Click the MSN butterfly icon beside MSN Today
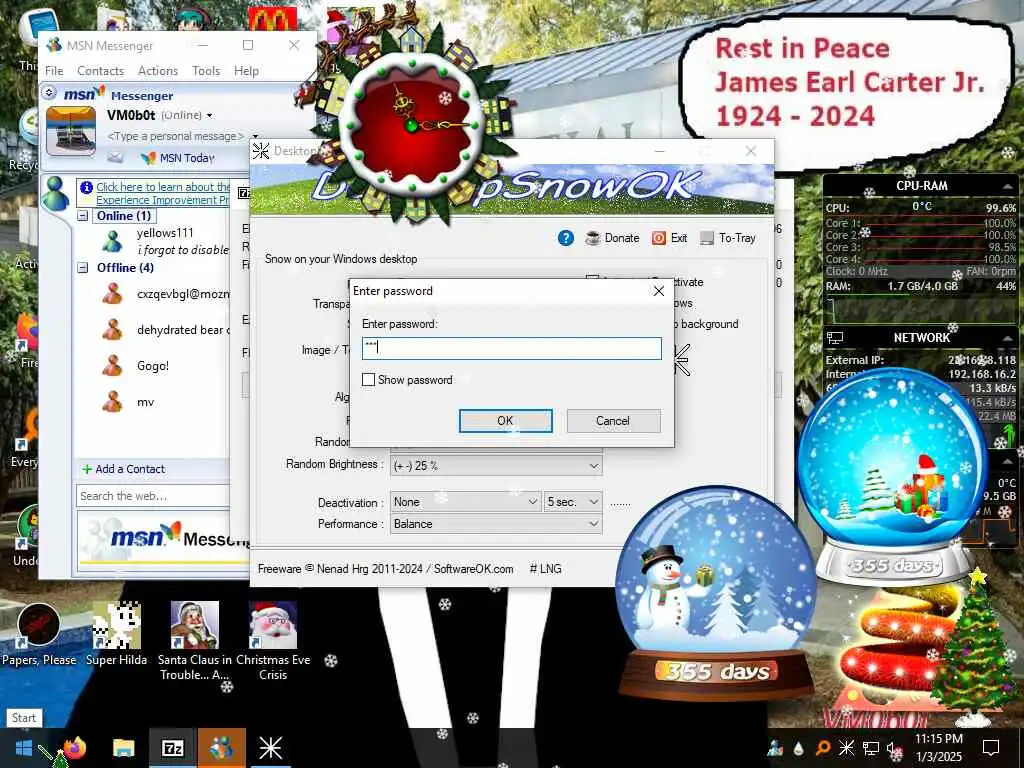Viewport: 1024px width, 768px height. click(149, 157)
